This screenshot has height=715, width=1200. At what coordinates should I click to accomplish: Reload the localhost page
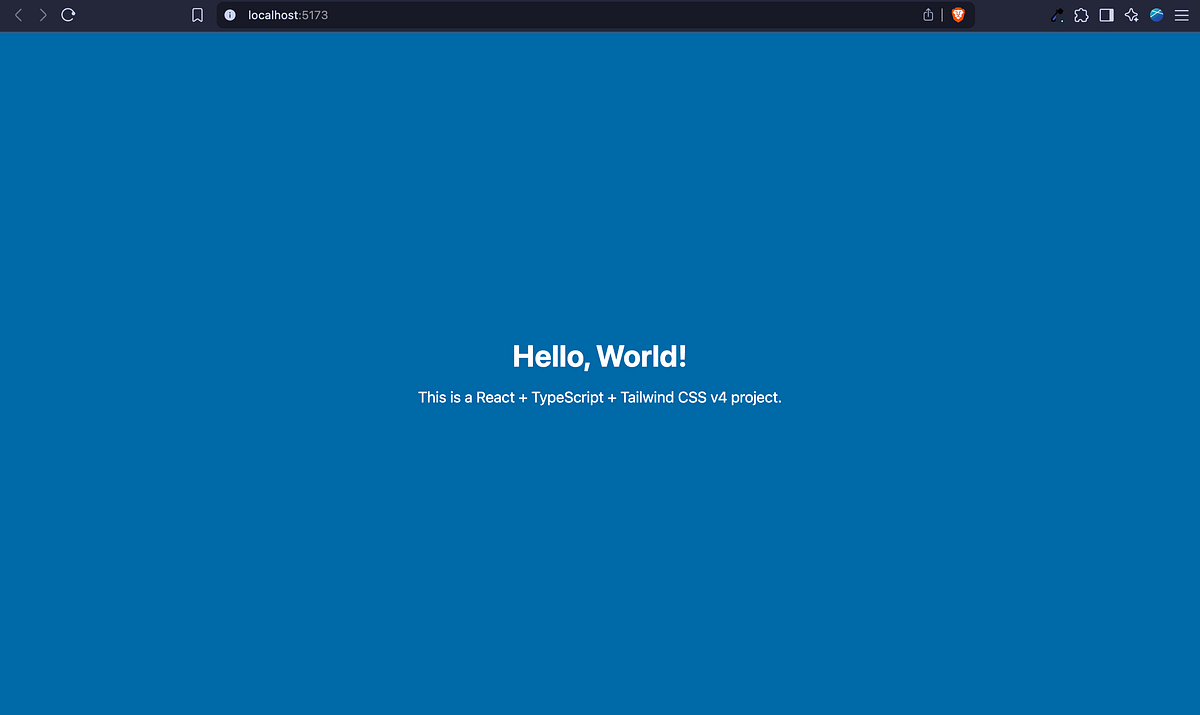pyautogui.click(x=68, y=15)
